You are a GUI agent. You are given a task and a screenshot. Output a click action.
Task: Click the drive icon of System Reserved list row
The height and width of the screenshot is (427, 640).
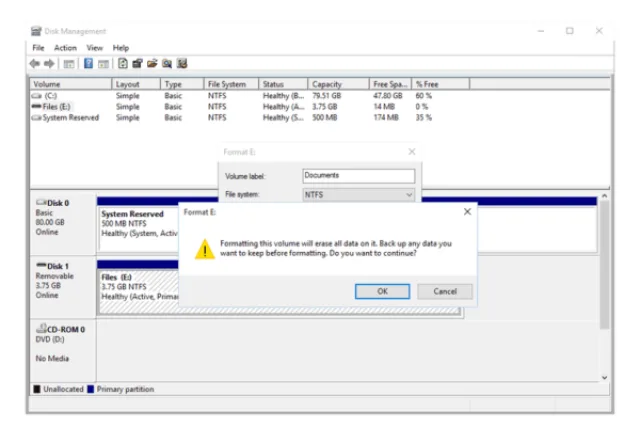pos(37,118)
